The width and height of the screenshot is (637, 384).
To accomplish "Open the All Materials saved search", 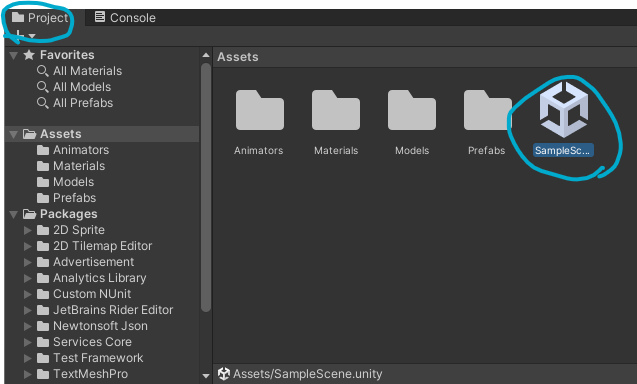I will (x=87, y=71).
